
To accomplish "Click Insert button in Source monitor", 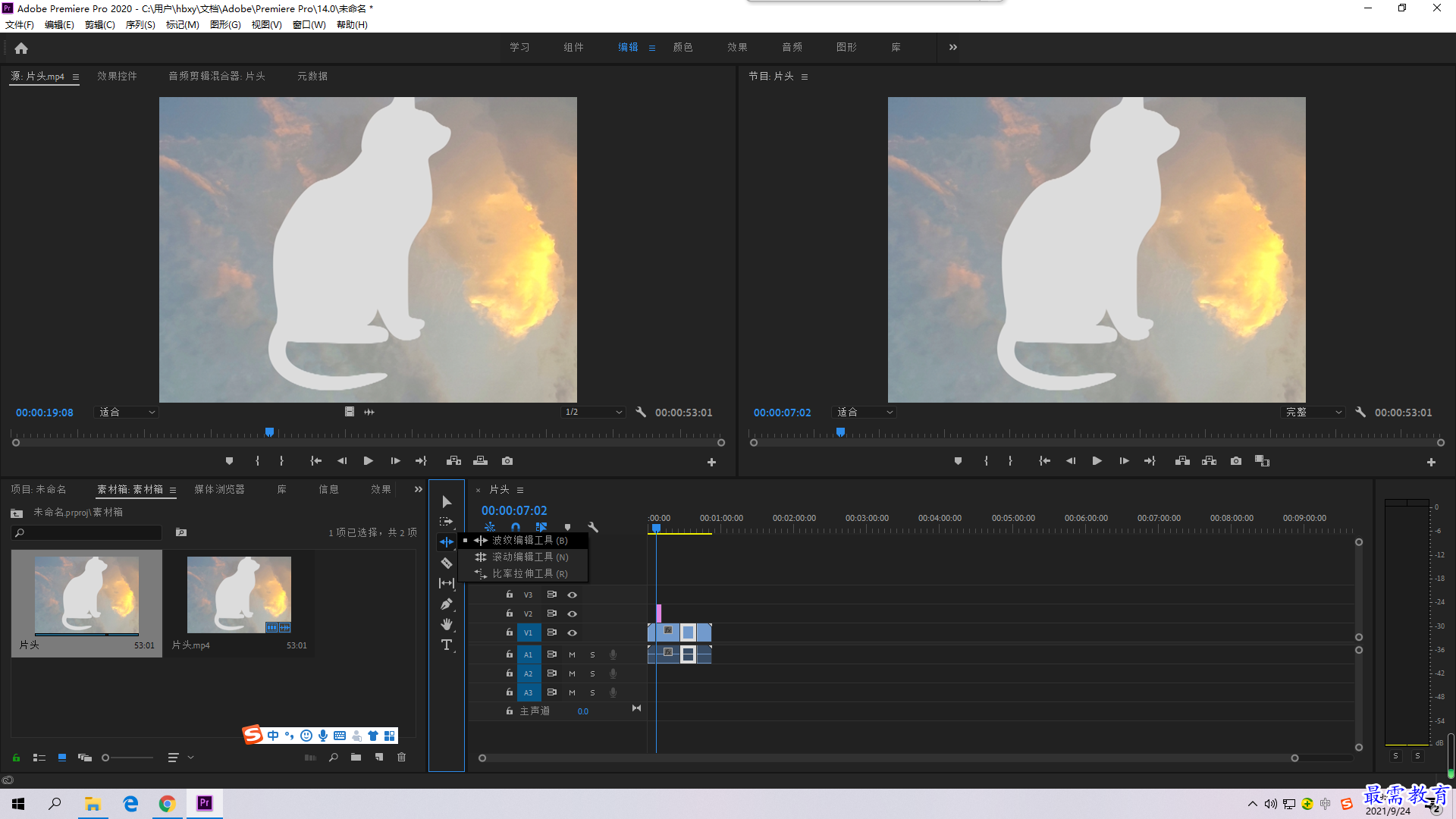I will [453, 461].
